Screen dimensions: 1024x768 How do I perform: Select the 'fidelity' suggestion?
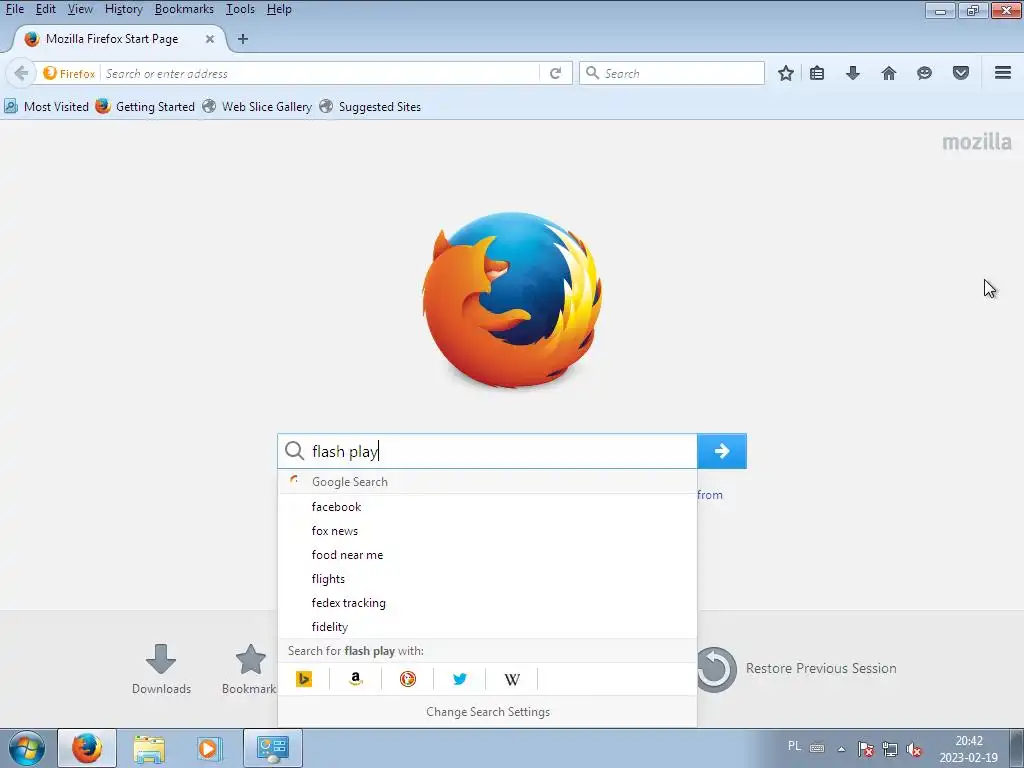point(487,627)
